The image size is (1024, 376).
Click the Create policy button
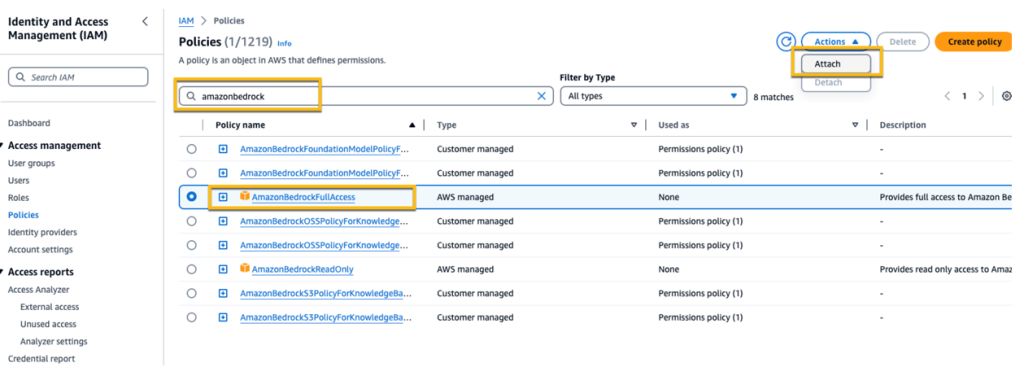(x=974, y=42)
